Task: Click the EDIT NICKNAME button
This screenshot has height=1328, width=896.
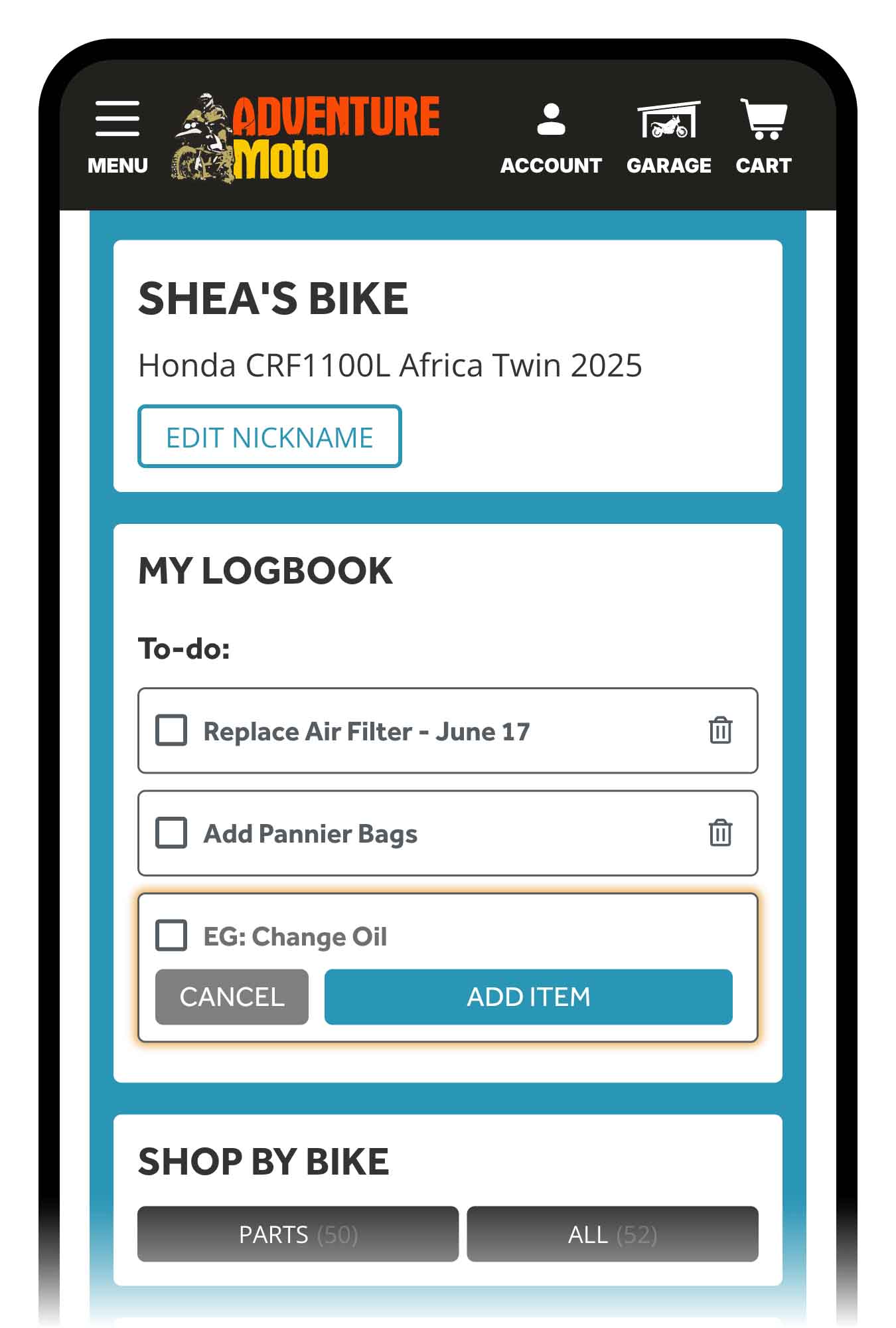Action: [269, 436]
